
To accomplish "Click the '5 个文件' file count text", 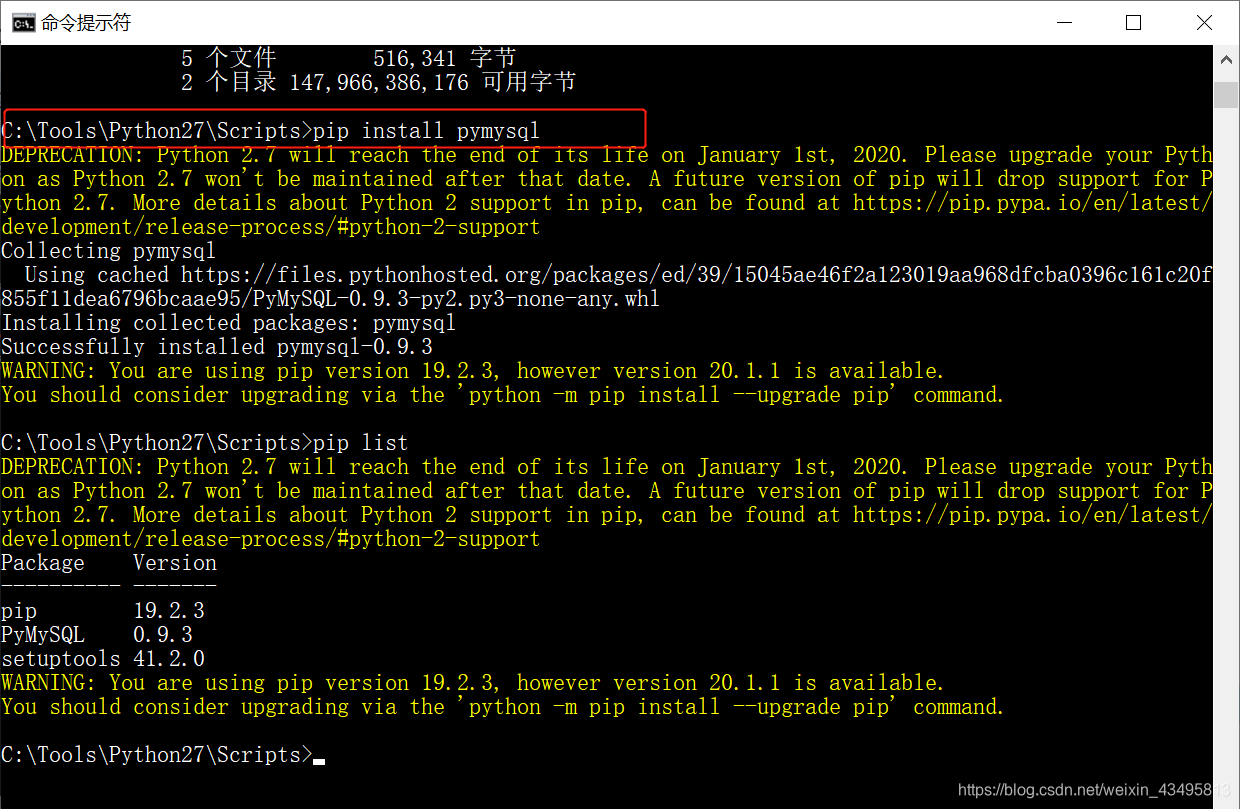I will (229, 59).
